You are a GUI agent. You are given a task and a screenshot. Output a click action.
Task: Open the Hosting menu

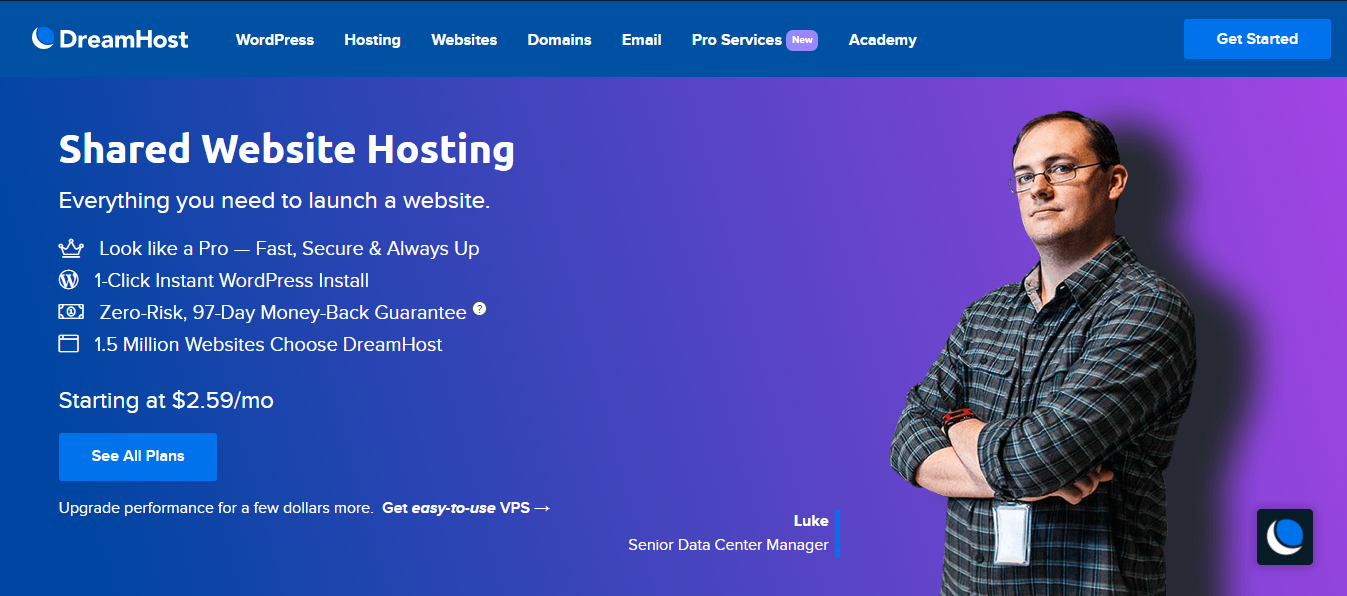[372, 40]
